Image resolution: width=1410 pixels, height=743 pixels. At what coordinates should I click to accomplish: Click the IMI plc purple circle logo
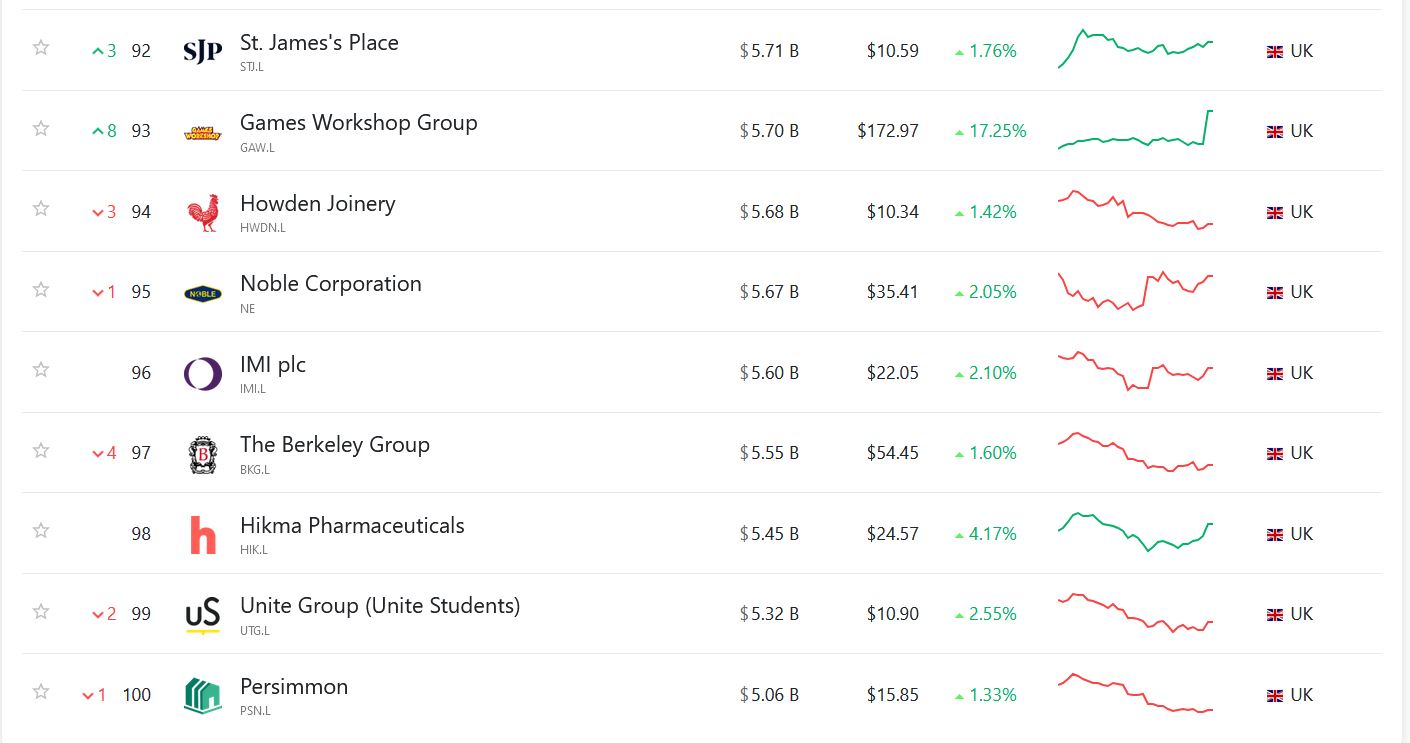pos(203,374)
